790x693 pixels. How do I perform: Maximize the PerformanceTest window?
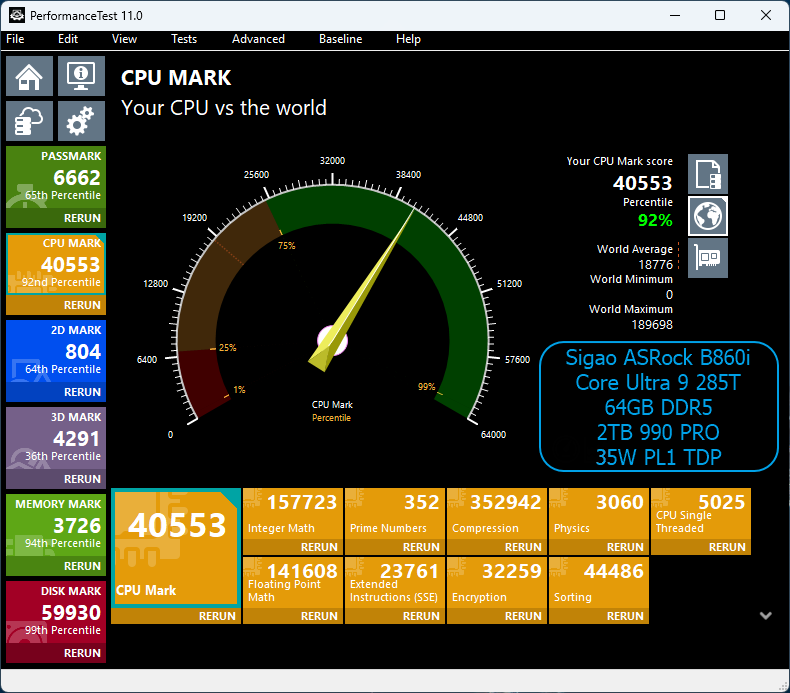pos(720,15)
